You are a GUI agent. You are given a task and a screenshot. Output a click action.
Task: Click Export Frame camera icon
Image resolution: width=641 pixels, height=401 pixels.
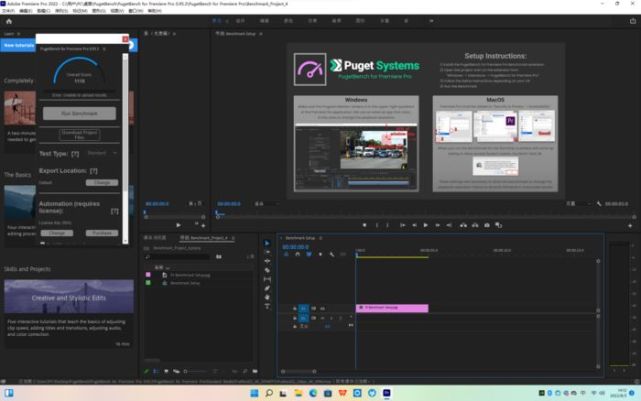click(x=487, y=225)
